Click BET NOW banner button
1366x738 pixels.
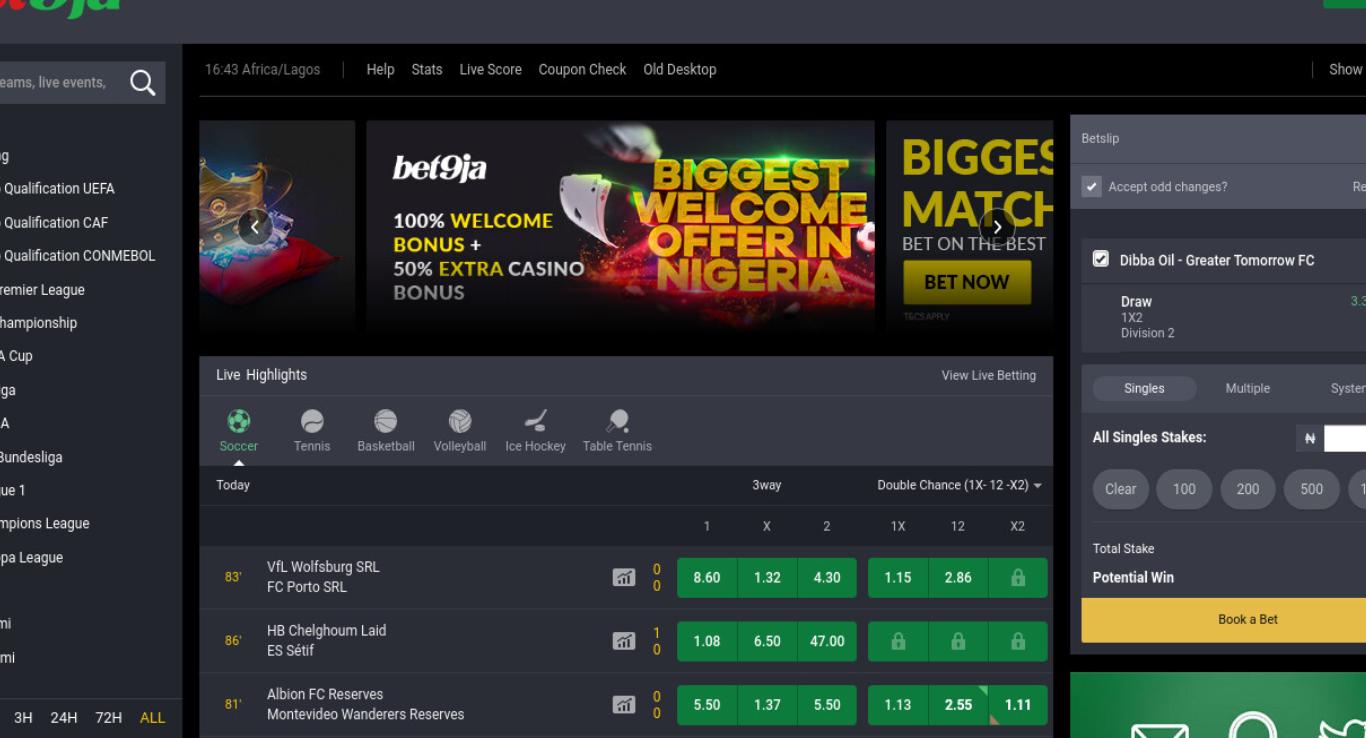pyautogui.click(x=967, y=282)
